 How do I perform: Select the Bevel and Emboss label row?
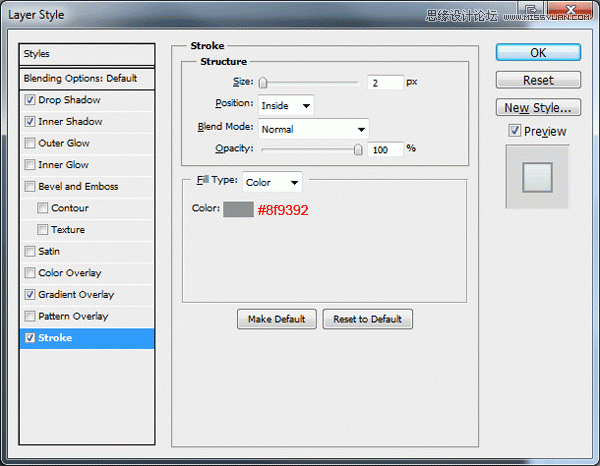(x=87, y=186)
